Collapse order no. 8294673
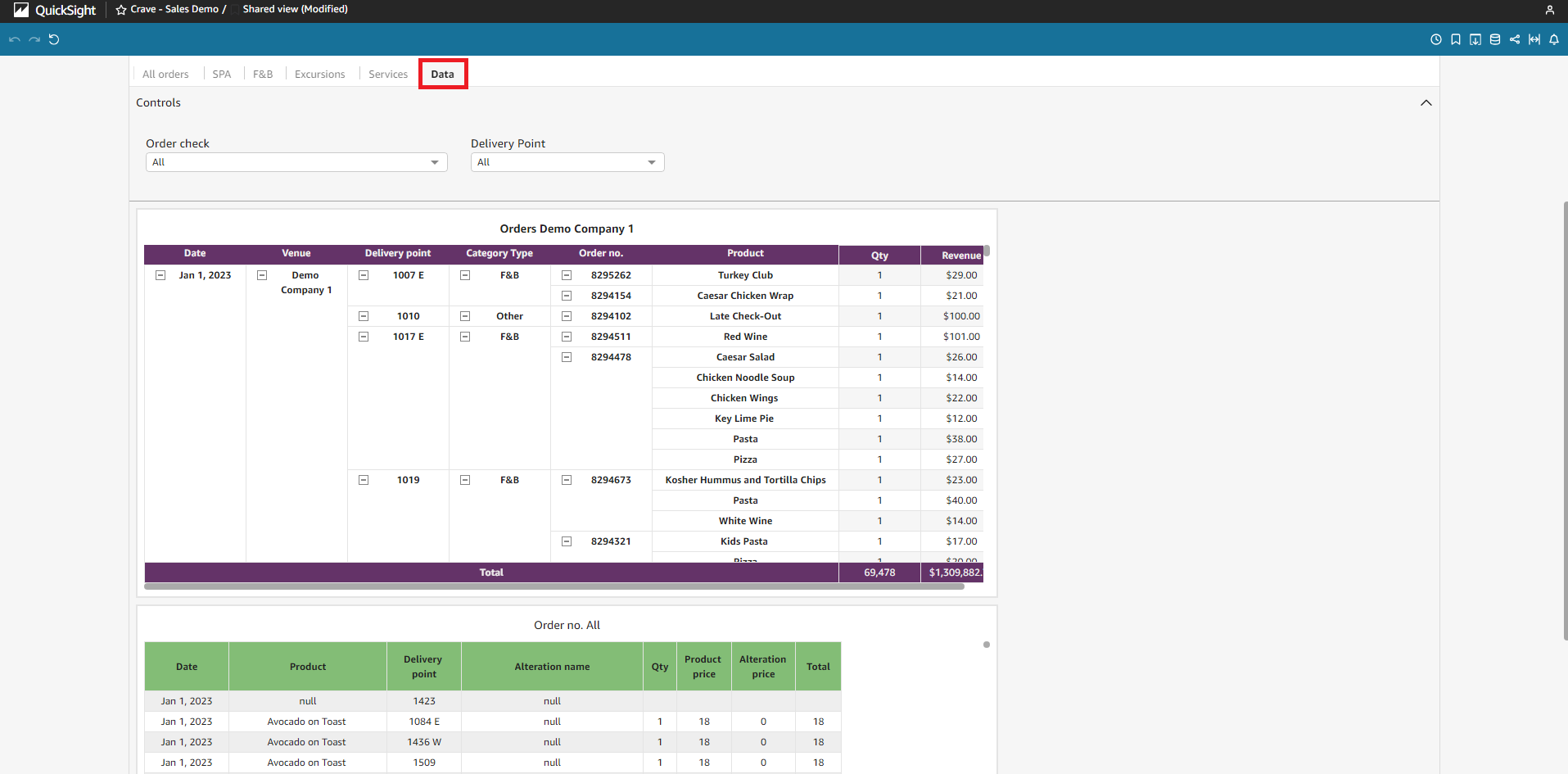This screenshot has width=1568, height=774. point(567,480)
